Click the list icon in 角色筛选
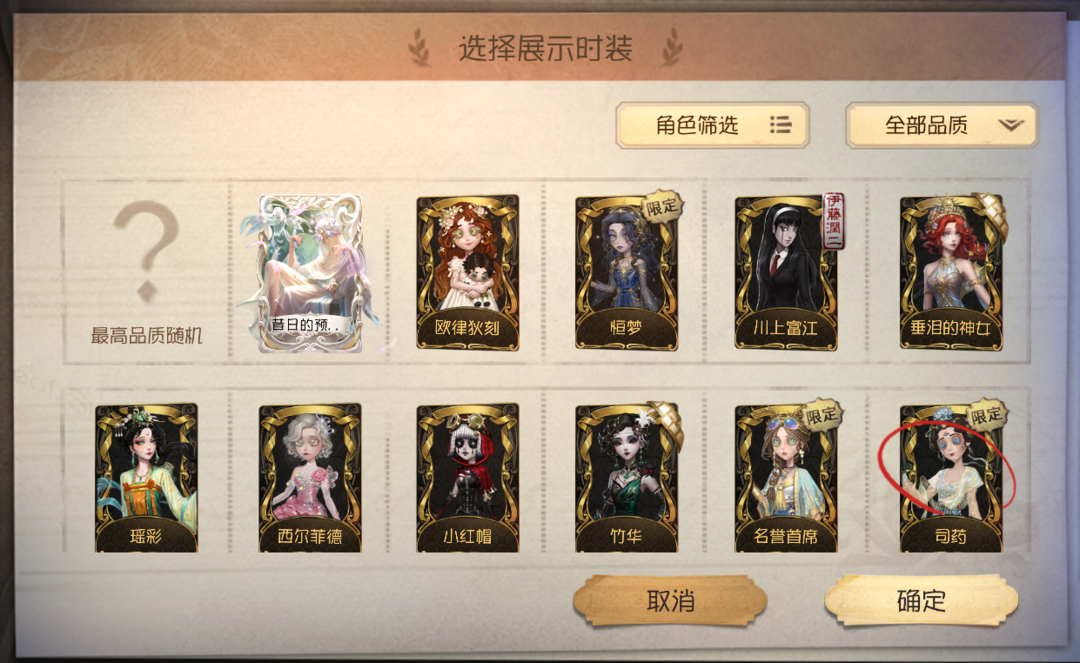 [780, 125]
